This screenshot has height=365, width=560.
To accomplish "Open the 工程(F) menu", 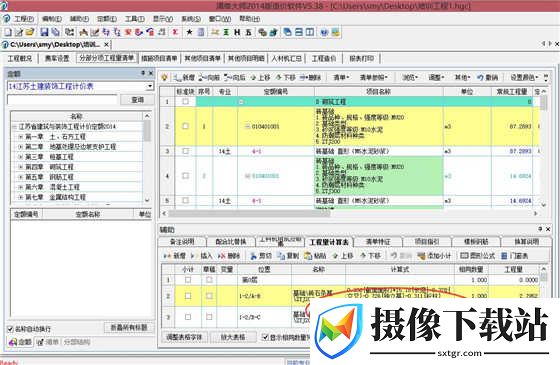I will point(24,19).
